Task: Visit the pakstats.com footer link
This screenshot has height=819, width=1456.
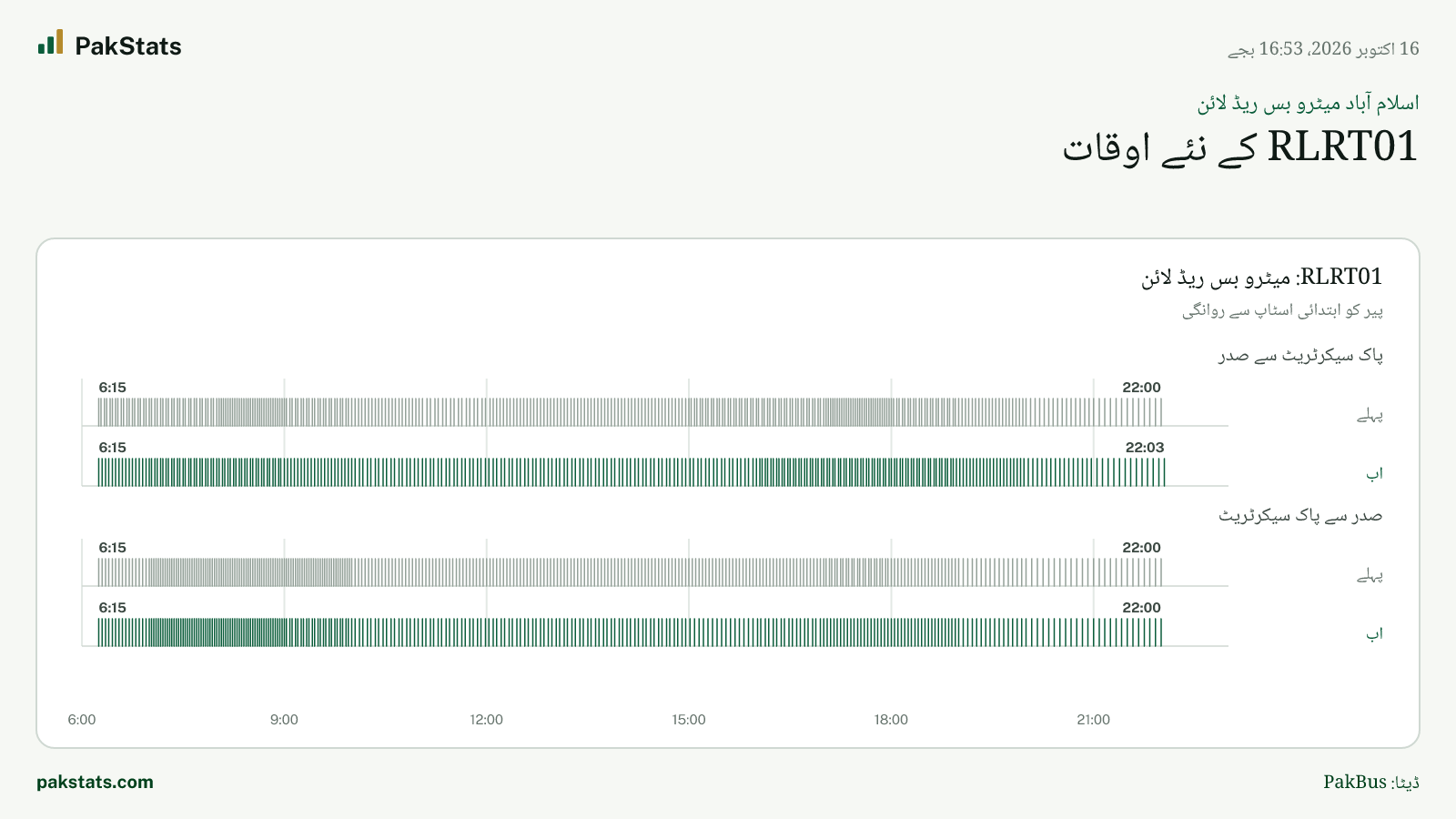Action: click(95, 782)
